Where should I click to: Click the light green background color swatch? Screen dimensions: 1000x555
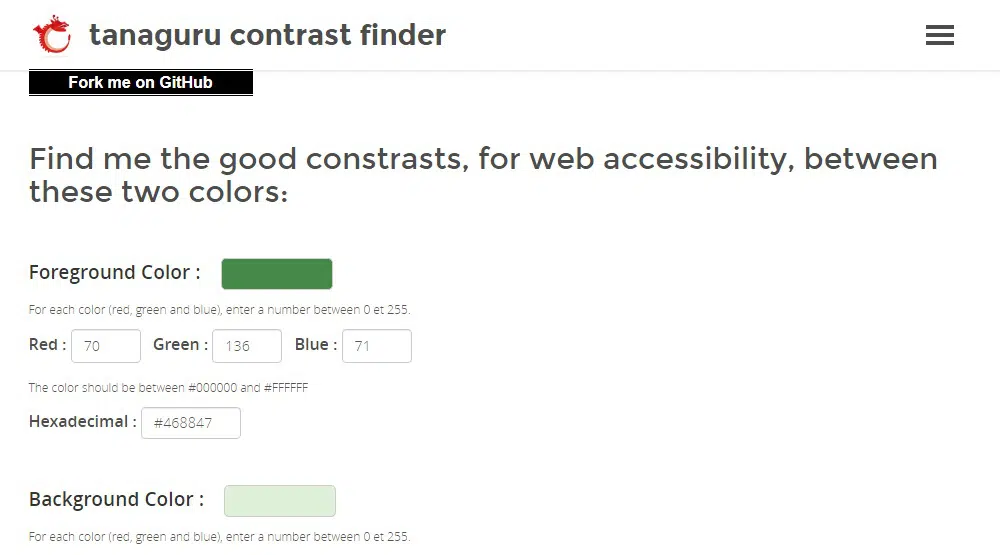(280, 501)
